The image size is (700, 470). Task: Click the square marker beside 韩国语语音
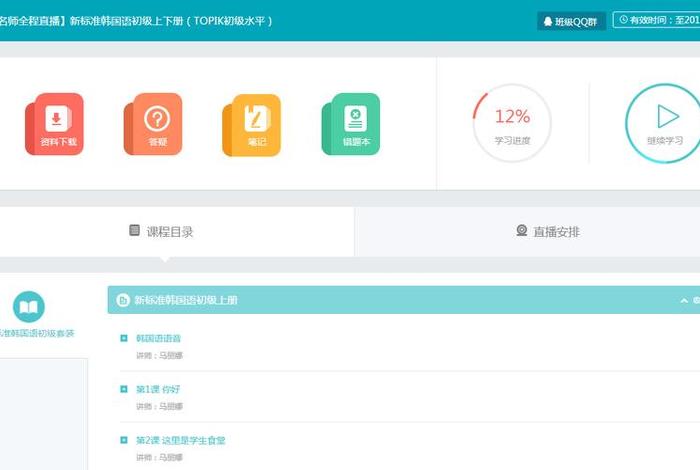click(124, 338)
